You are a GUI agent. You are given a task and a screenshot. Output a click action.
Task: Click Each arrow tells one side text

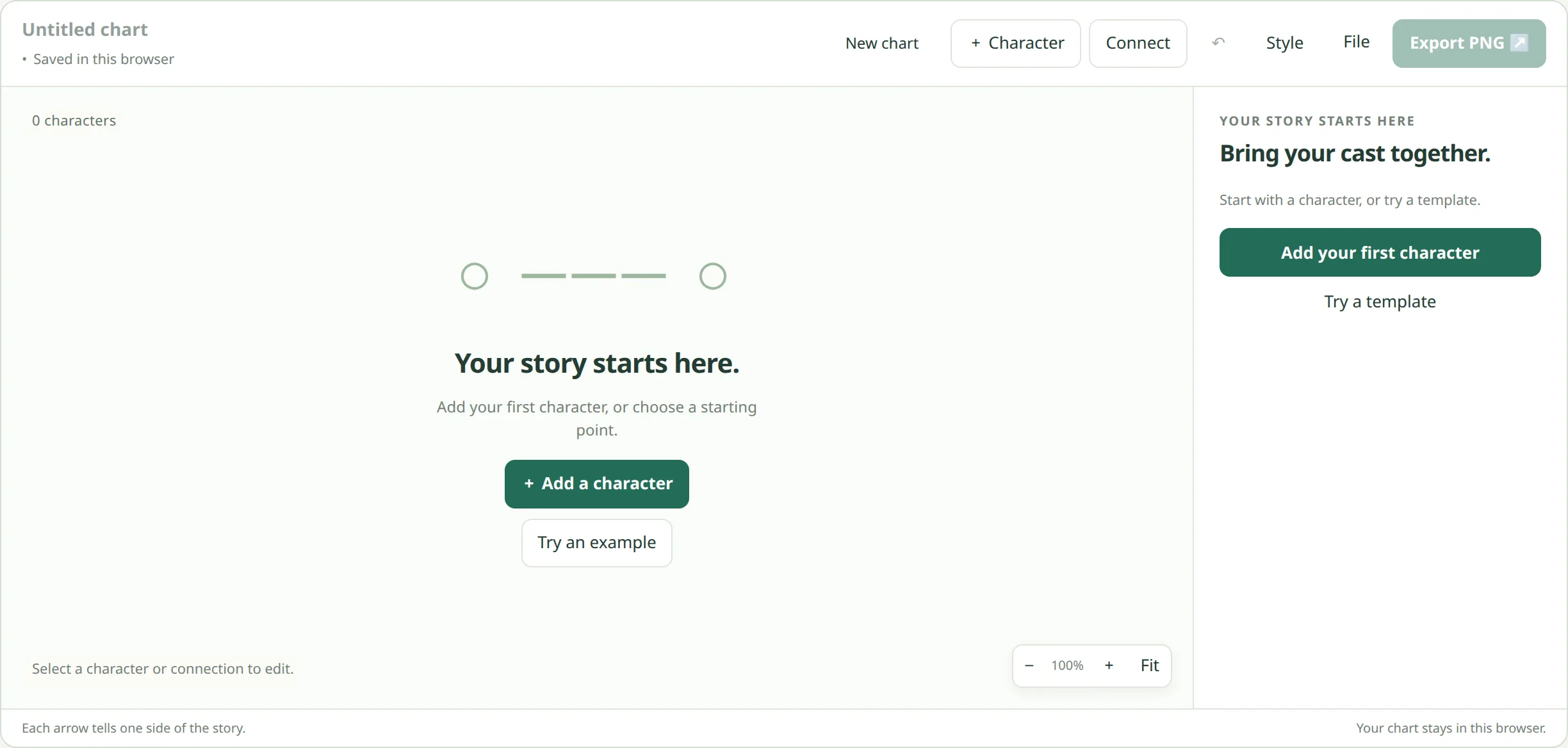click(x=133, y=728)
